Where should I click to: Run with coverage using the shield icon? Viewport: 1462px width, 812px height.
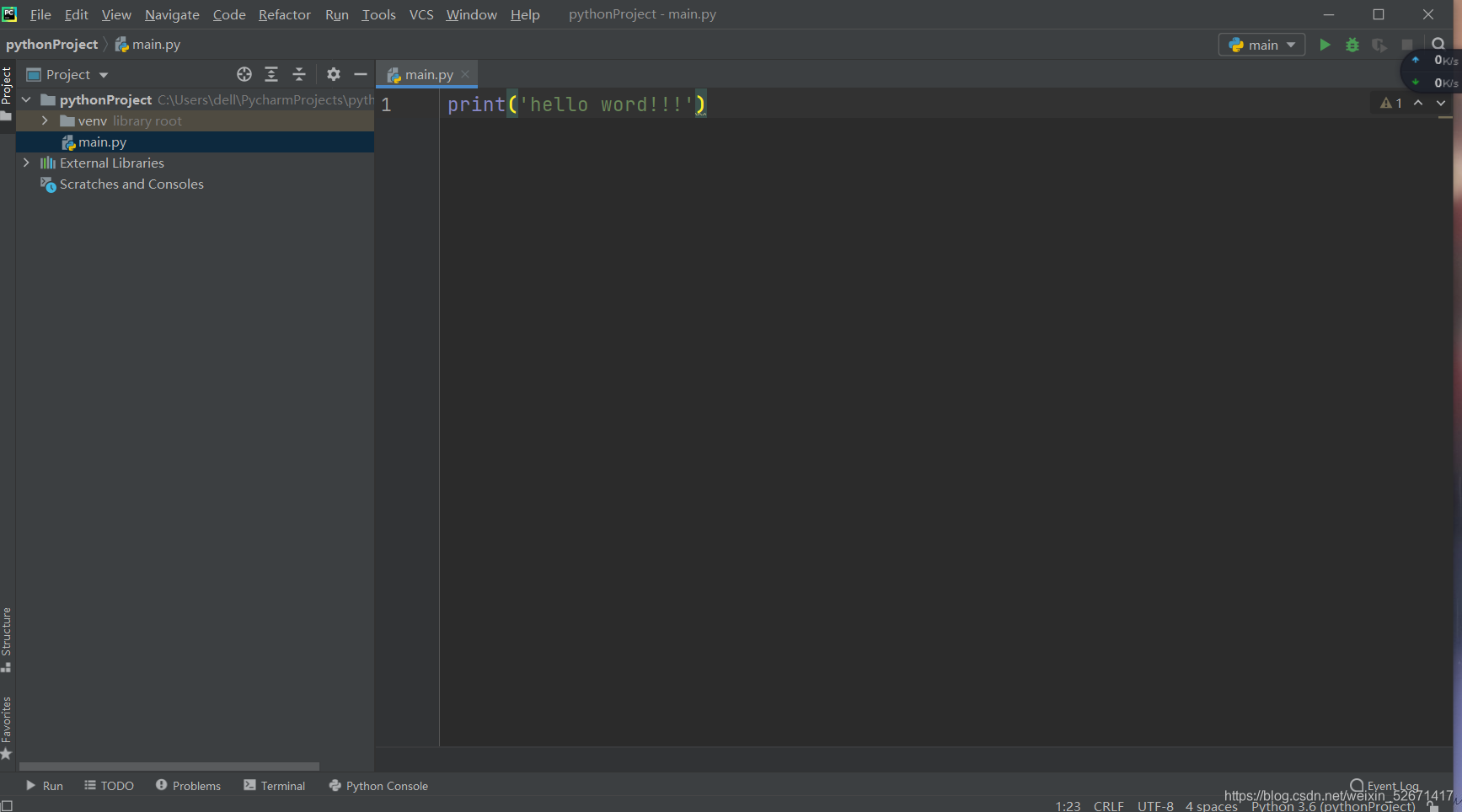[1379, 45]
